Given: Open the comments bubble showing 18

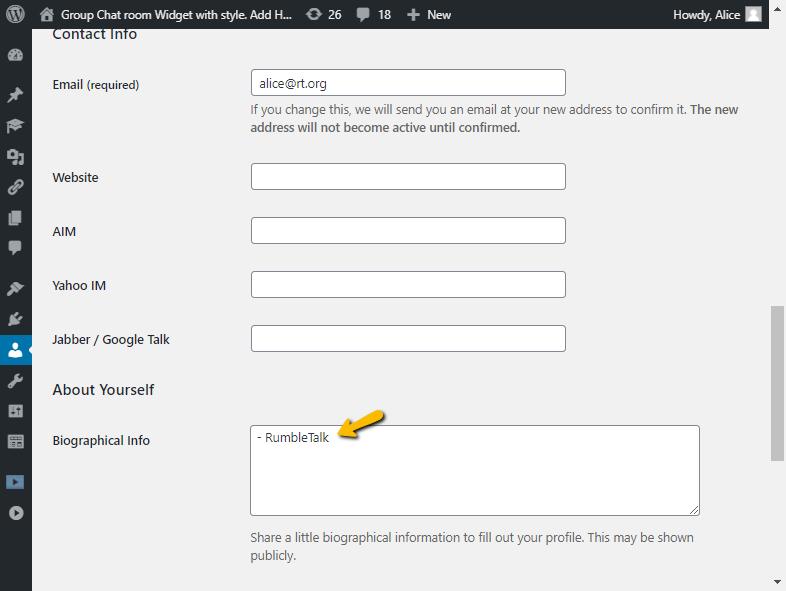Looking at the screenshot, I should (373, 15).
